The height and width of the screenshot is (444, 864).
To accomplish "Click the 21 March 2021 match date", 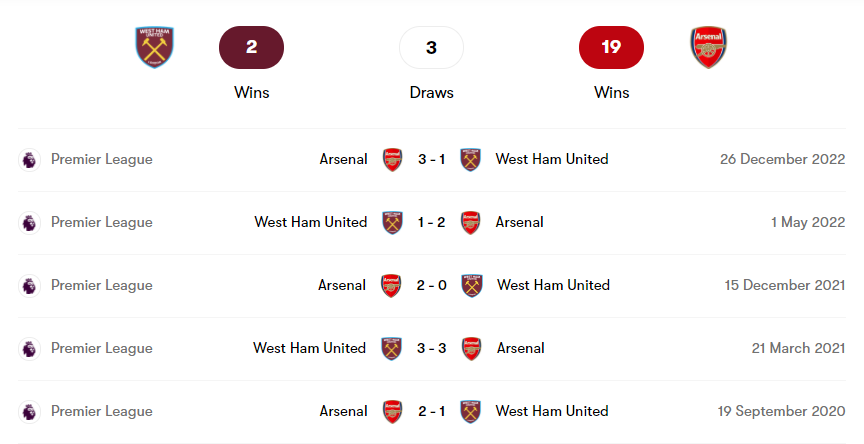I will point(798,348).
